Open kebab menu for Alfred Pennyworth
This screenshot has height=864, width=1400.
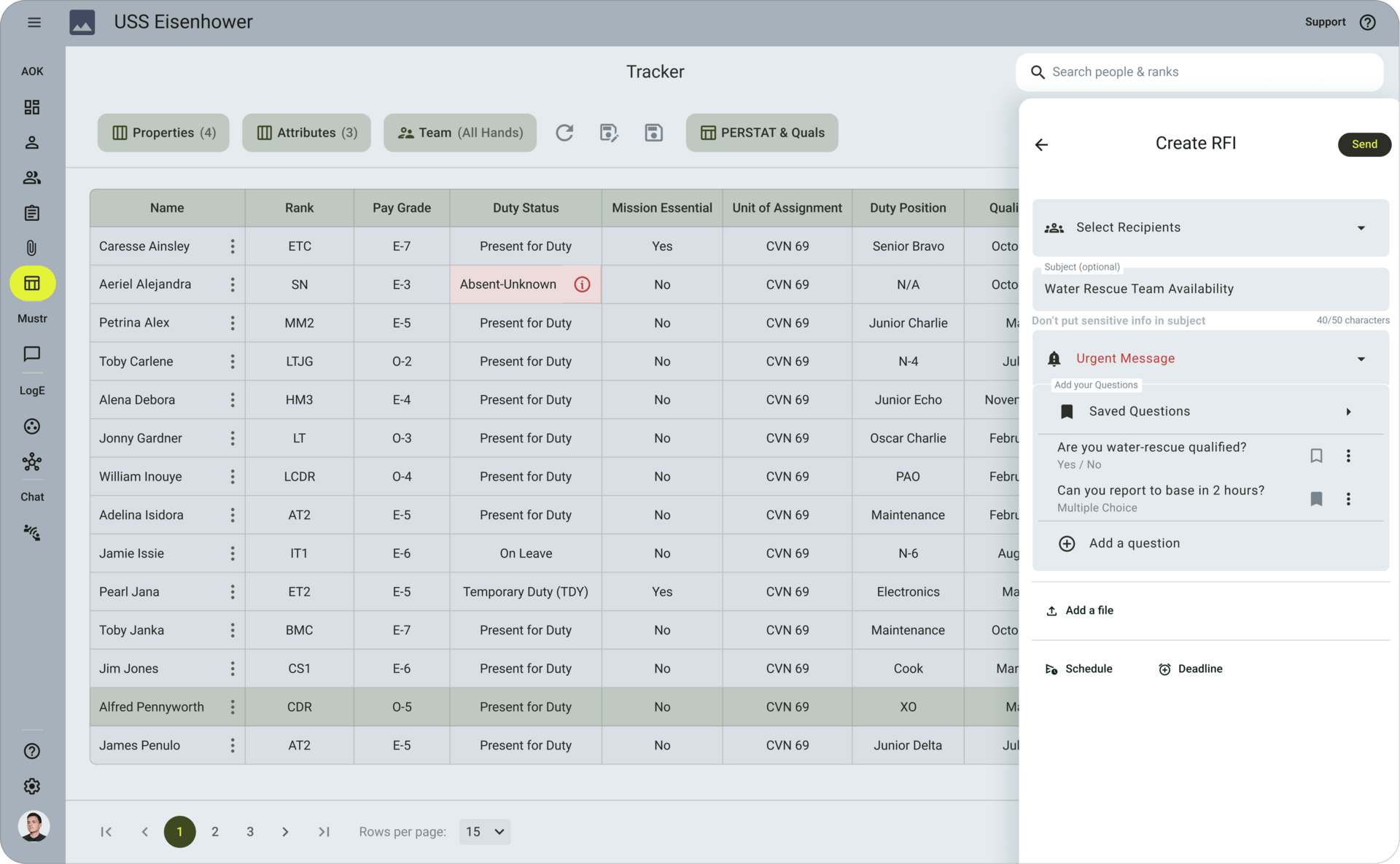pos(233,707)
